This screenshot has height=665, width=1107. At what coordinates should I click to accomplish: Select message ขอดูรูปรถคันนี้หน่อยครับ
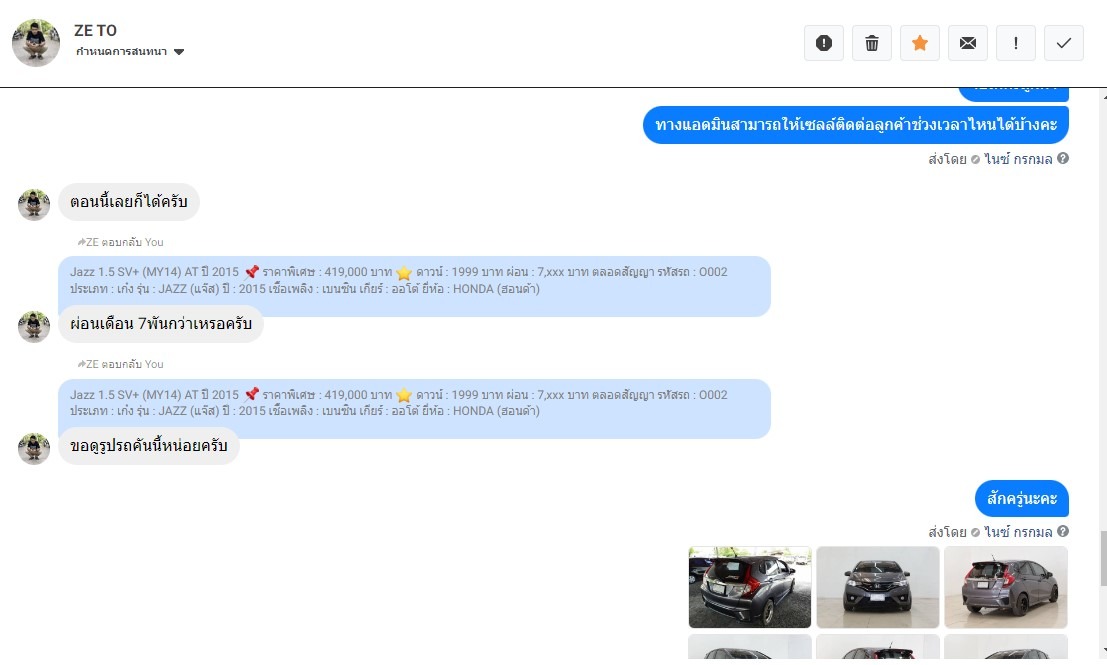[x=148, y=446]
